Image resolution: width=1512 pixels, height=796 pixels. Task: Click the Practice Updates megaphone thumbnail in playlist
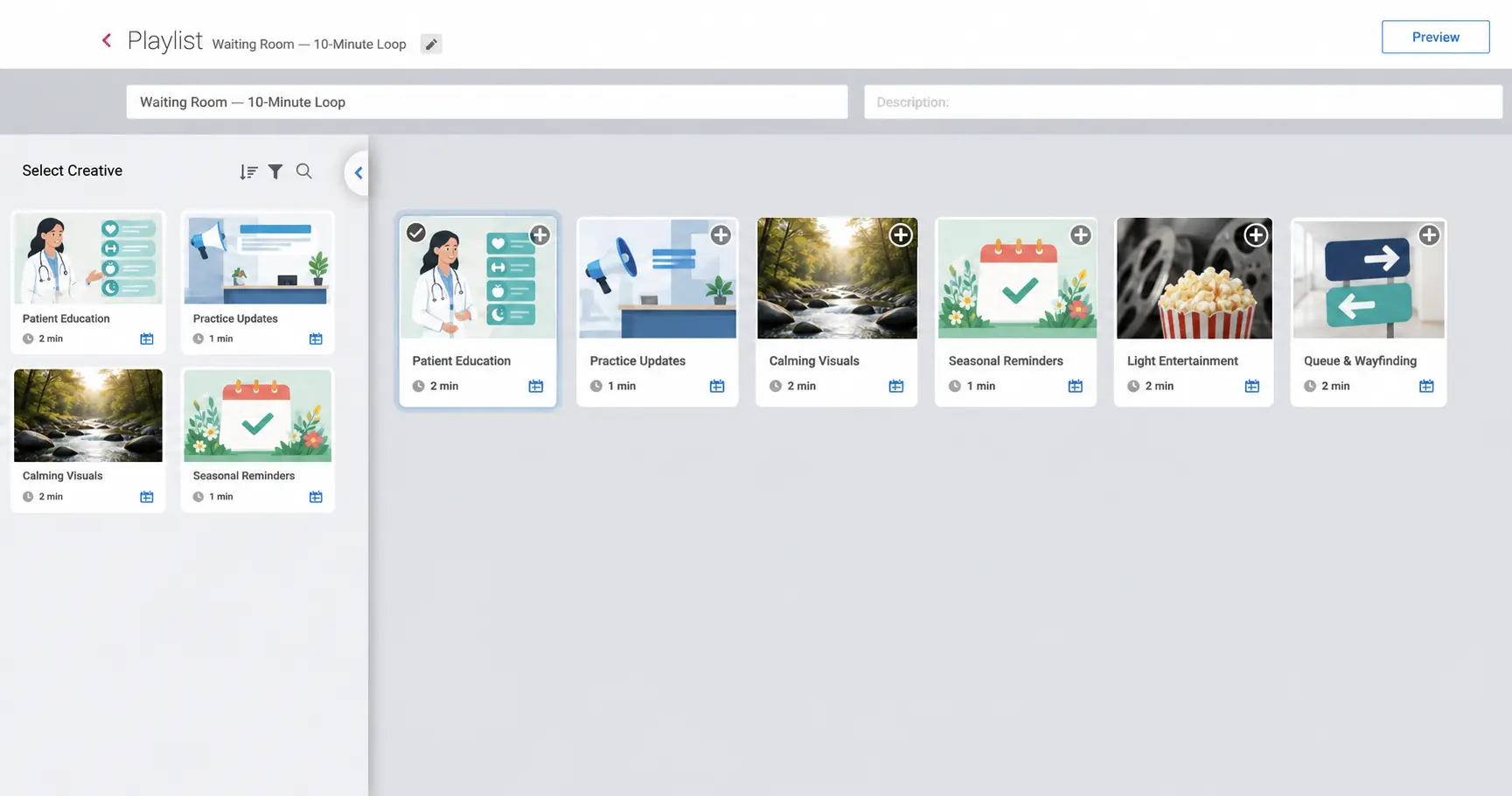point(658,278)
